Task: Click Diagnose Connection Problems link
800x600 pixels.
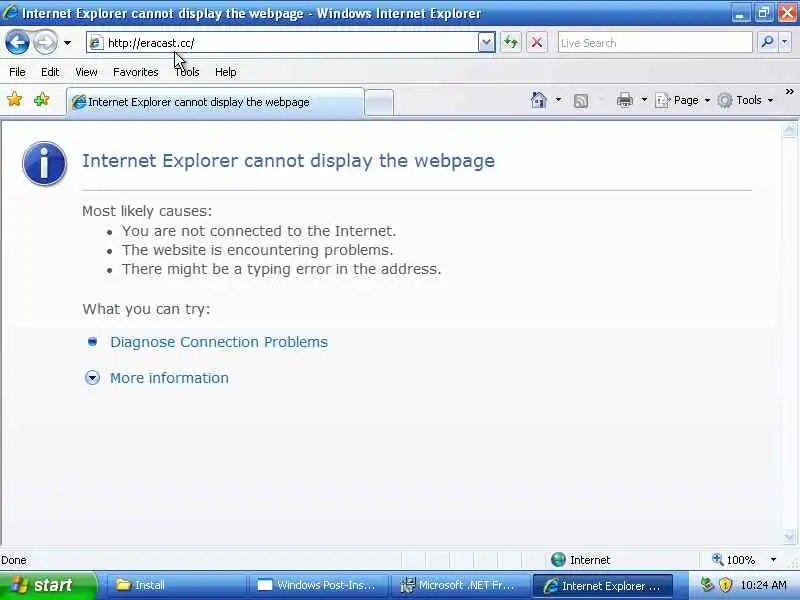Action: 219,342
